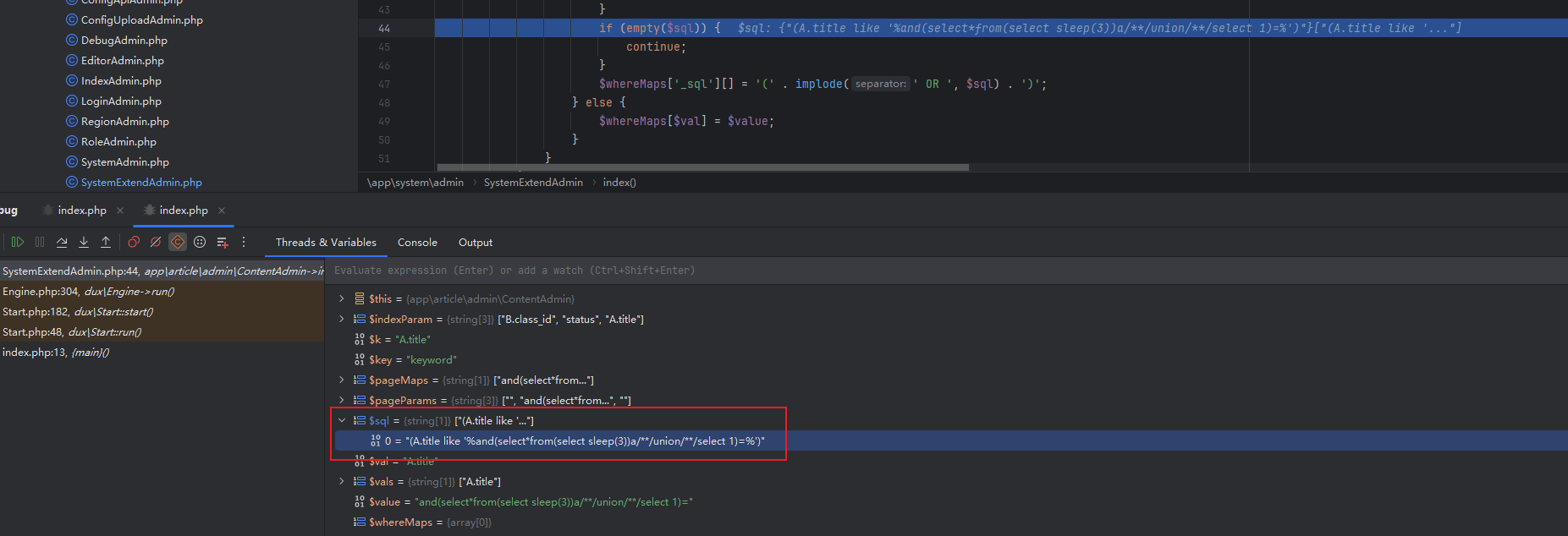The height and width of the screenshot is (536, 1568).
Task: Click the bug icon on active index.php tab
Action: pos(149,211)
